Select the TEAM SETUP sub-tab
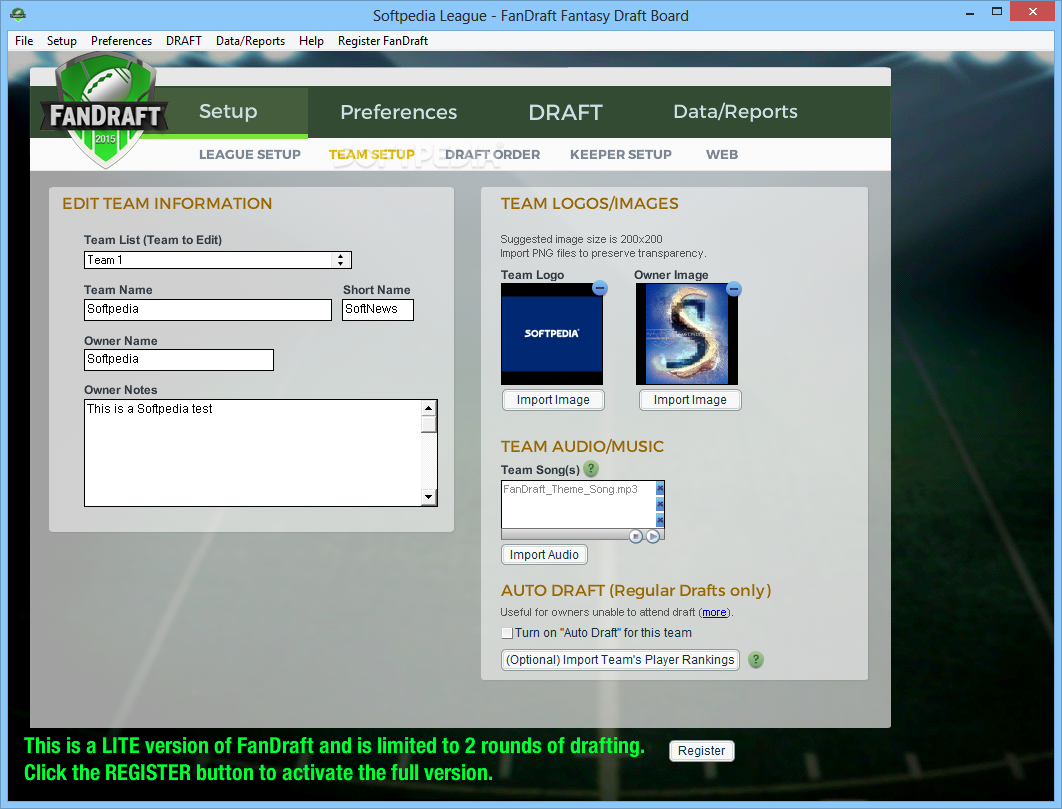This screenshot has height=809, width=1062. point(371,154)
